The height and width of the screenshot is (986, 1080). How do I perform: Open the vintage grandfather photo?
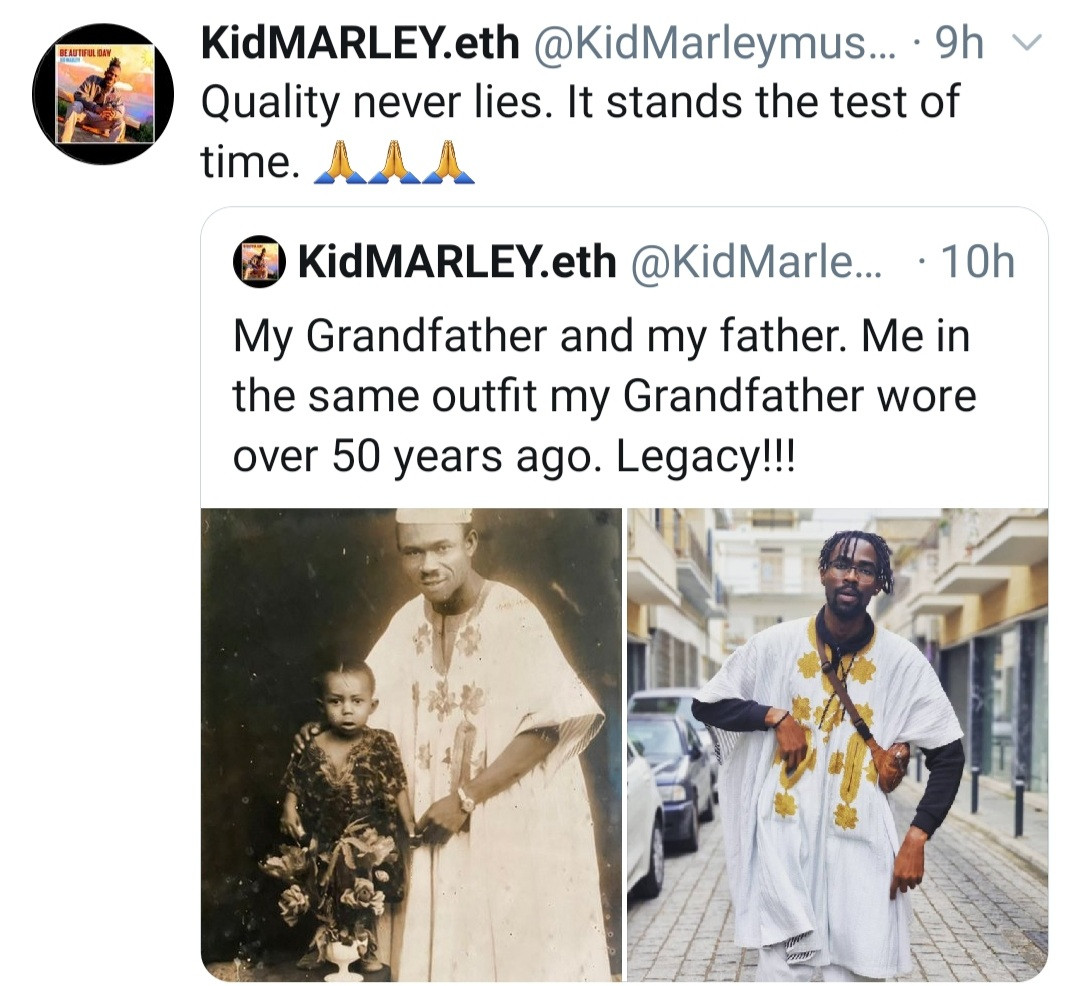(x=411, y=744)
